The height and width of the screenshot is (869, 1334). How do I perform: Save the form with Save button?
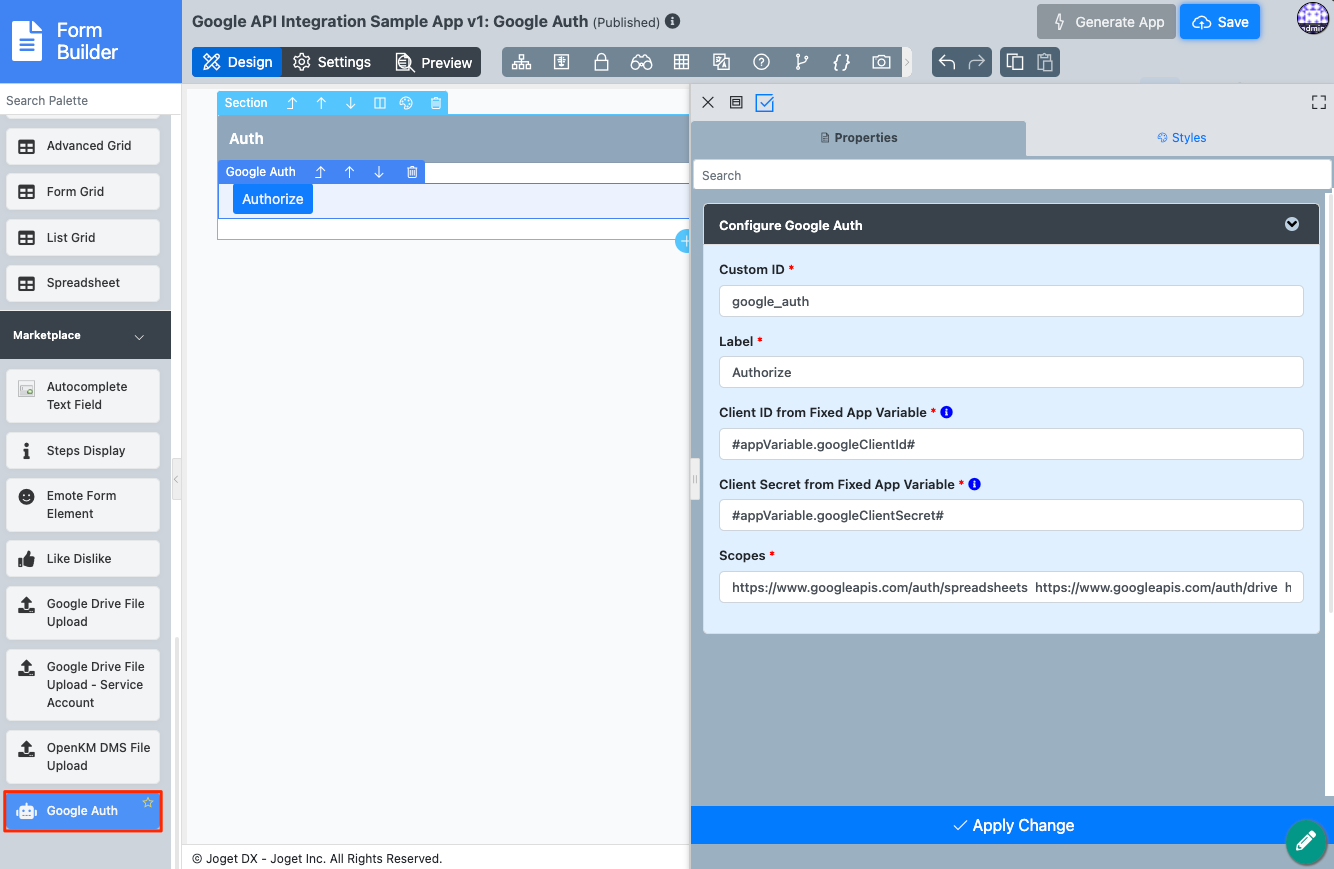[x=1220, y=22]
